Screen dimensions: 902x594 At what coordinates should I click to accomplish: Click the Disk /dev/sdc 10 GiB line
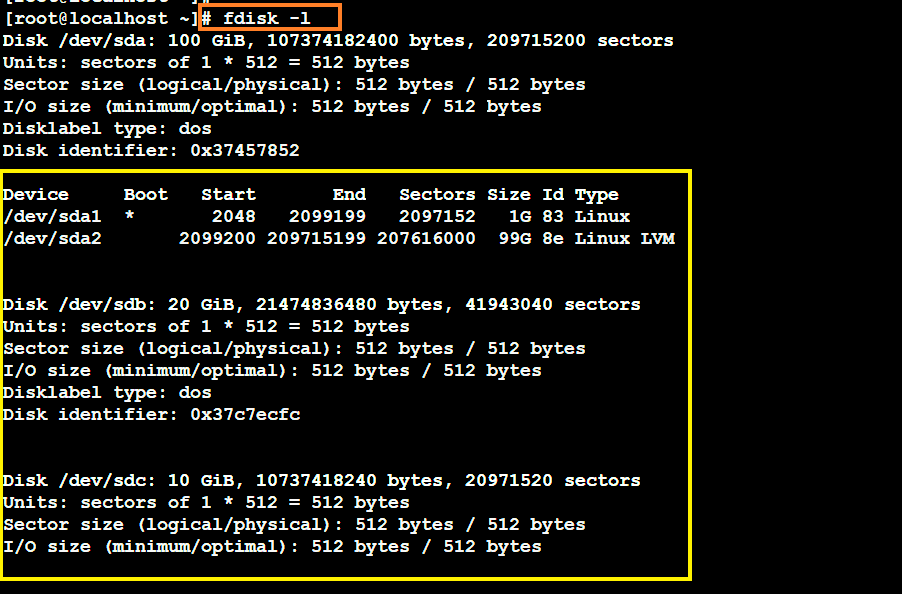[321, 481]
